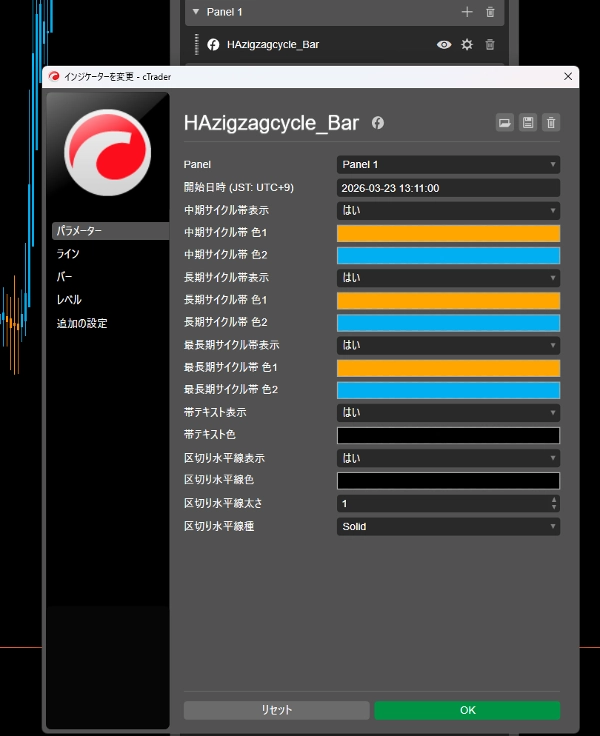Pick color for 中期サイクル帯 色2
Viewport: 600px width, 736px height.
click(x=448, y=255)
